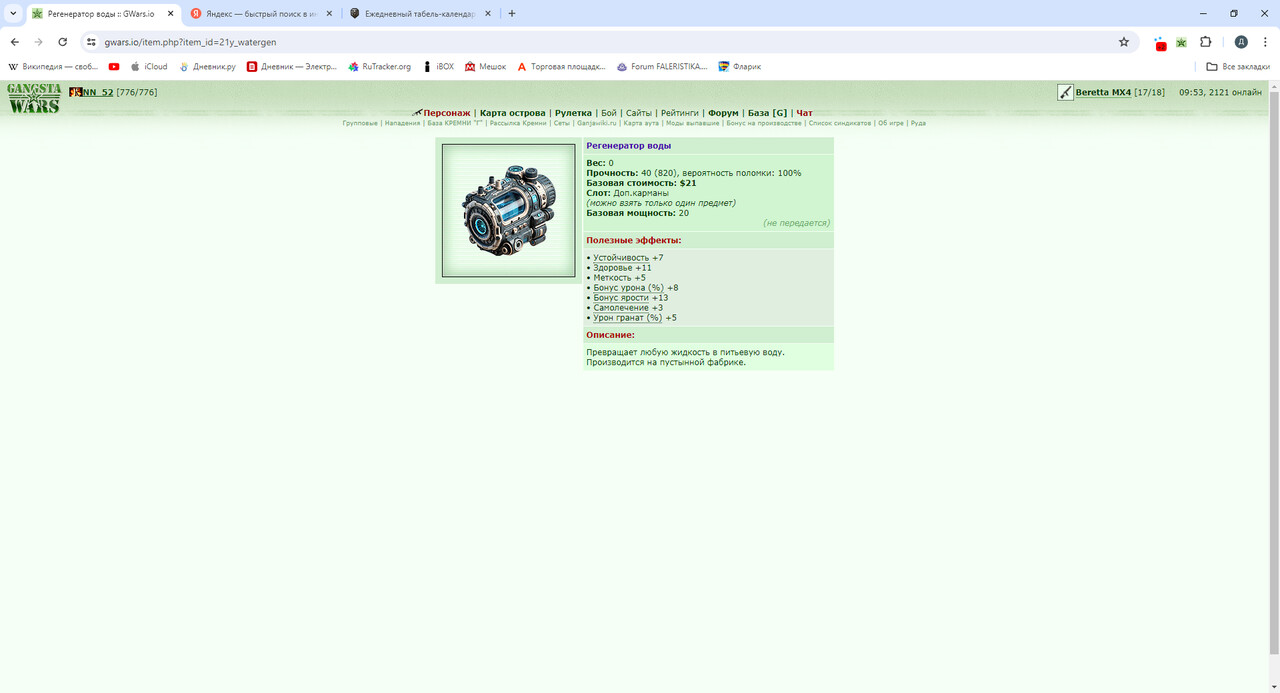Open Chrome's three-dot menu
1280x693 pixels.
[1264, 42]
